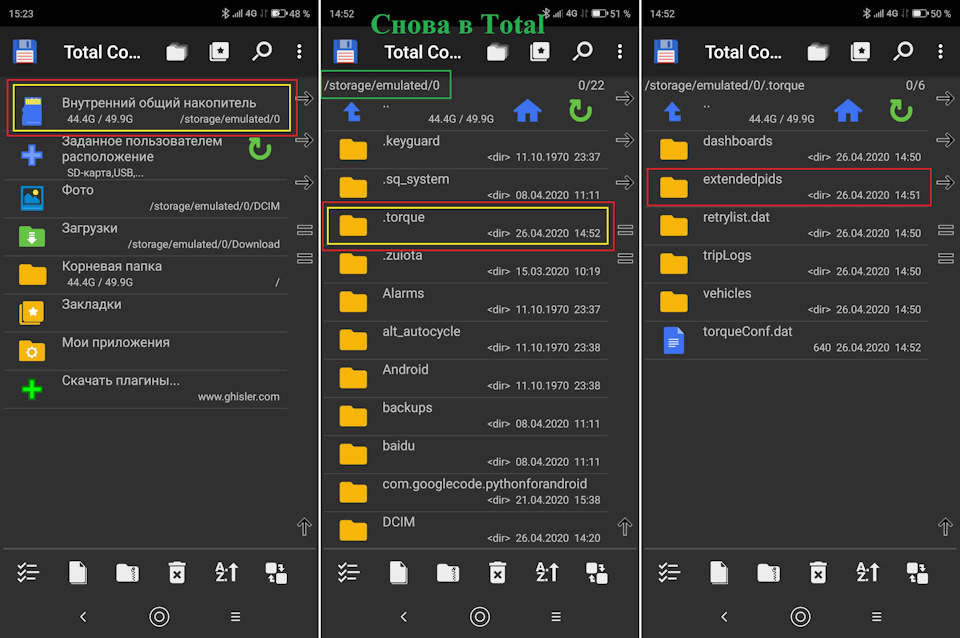Refresh the Заданное пользователем расположение entry
The image size is (960, 638).
click(260, 149)
